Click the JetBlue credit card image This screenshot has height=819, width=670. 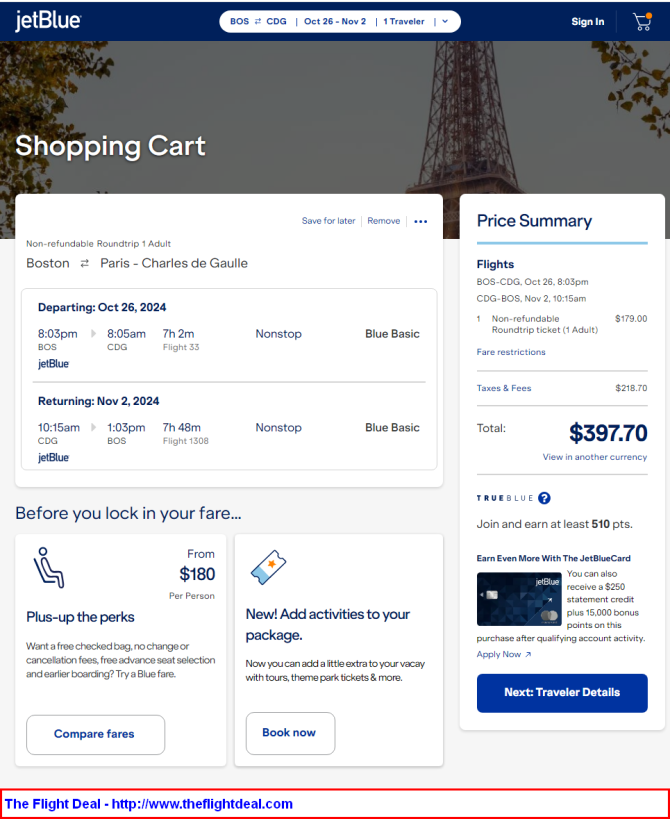click(519, 599)
